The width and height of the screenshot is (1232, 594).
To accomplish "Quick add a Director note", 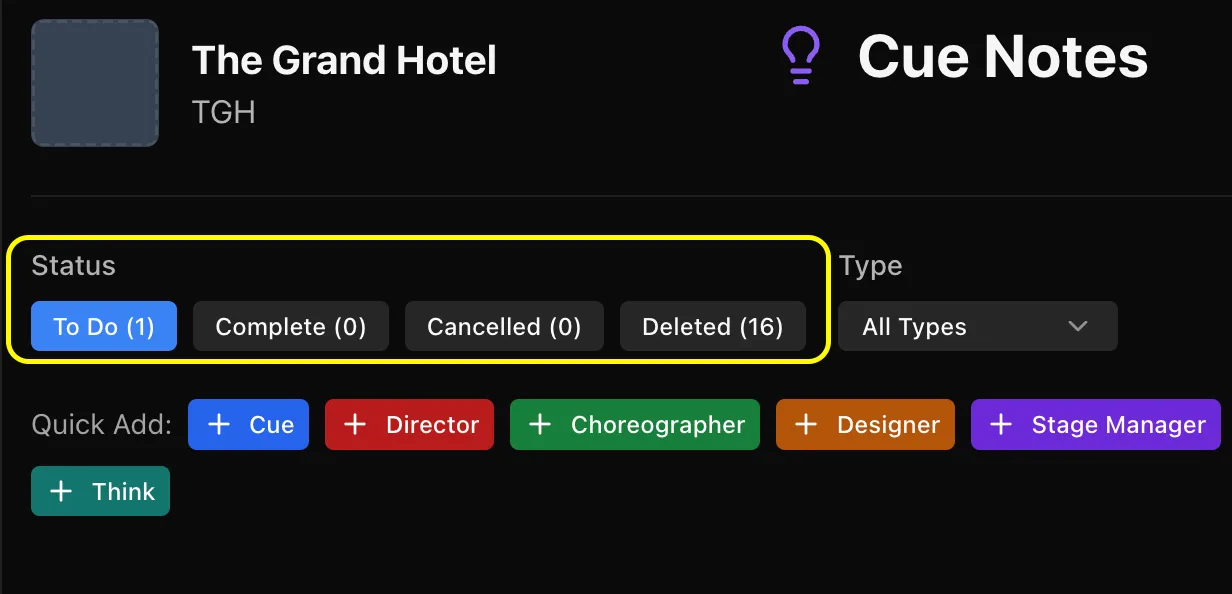I will click(410, 425).
